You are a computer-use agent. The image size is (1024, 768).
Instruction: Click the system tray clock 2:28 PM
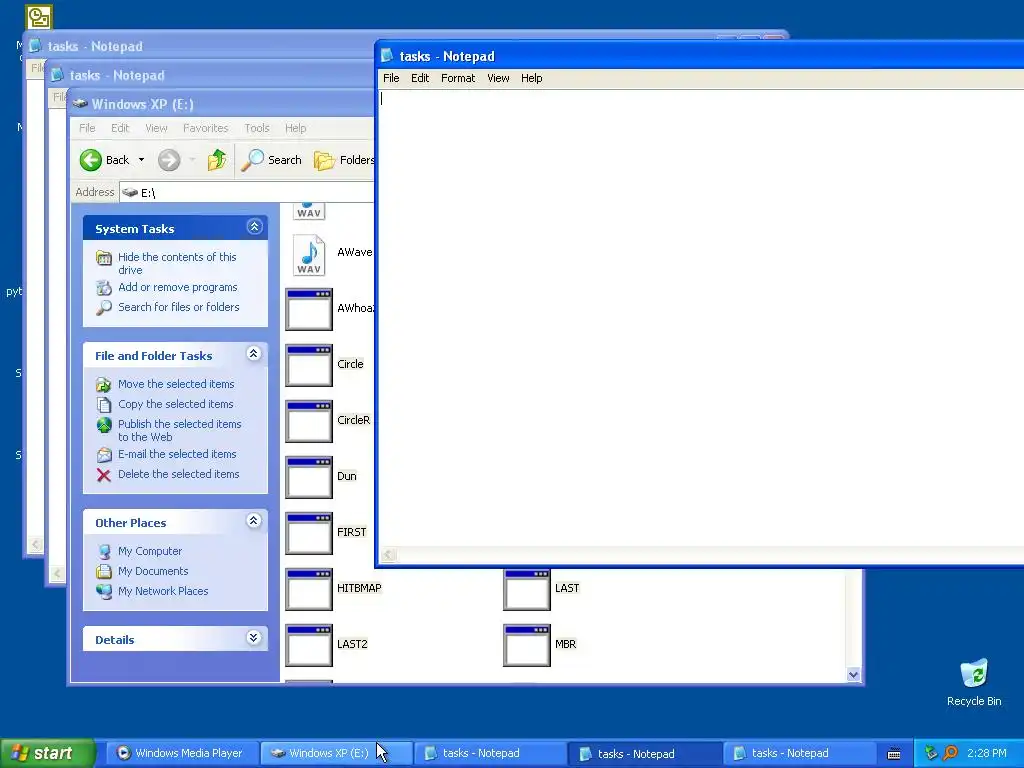tap(987, 753)
